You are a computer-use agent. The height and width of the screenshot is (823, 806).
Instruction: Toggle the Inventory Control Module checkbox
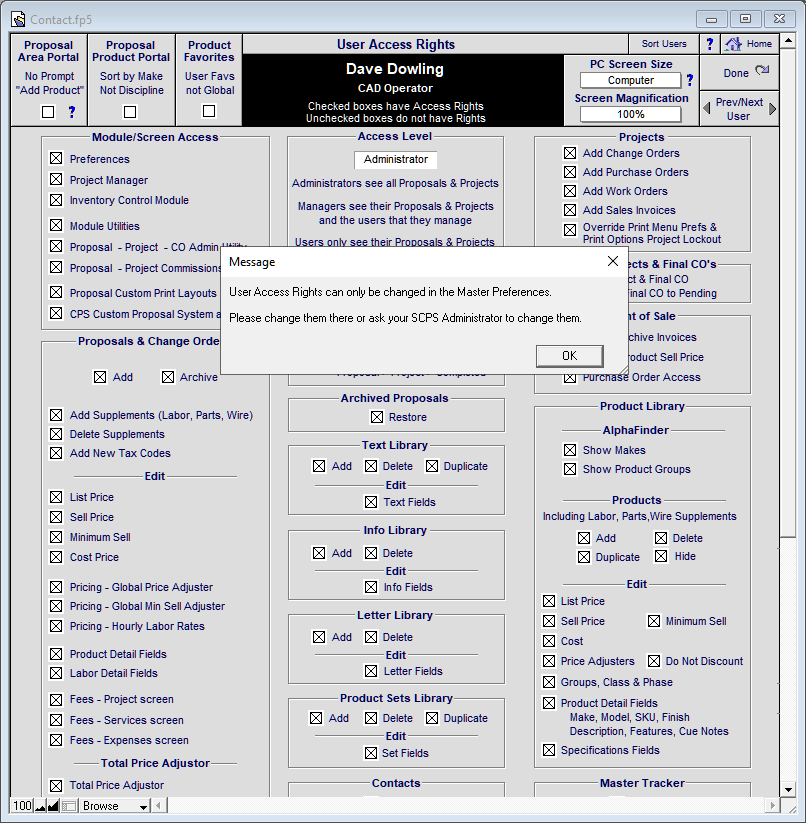[x=56, y=200]
